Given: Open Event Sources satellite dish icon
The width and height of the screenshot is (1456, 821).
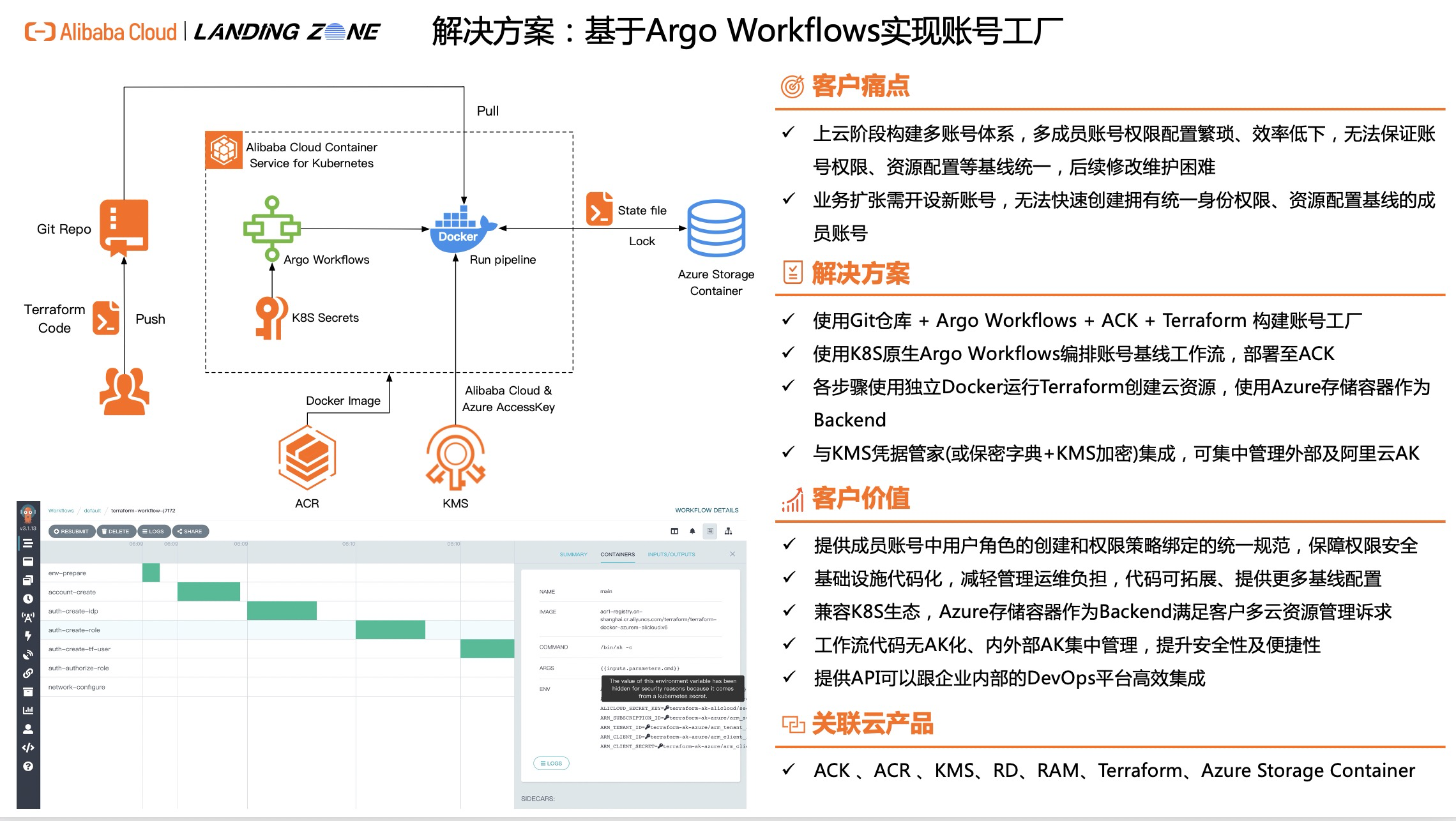Looking at the screenshot, I should tap(28, 654).
